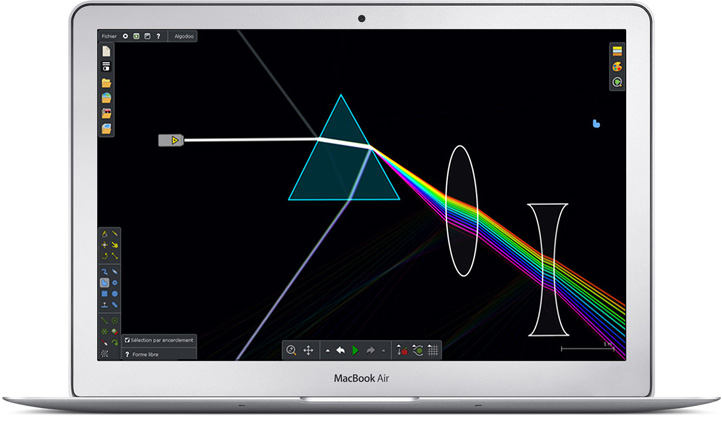Open the Fichier menu
Screen dimensions: 722x422
click(109, 35)
